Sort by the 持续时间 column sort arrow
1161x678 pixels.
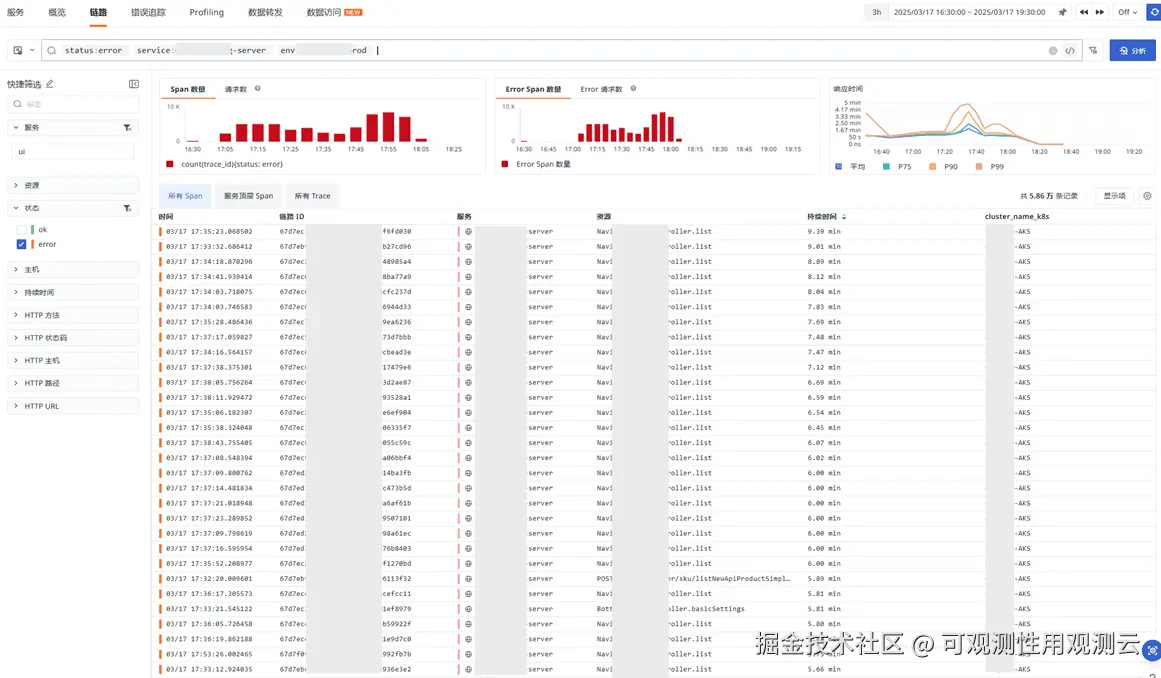coord(844,218)
